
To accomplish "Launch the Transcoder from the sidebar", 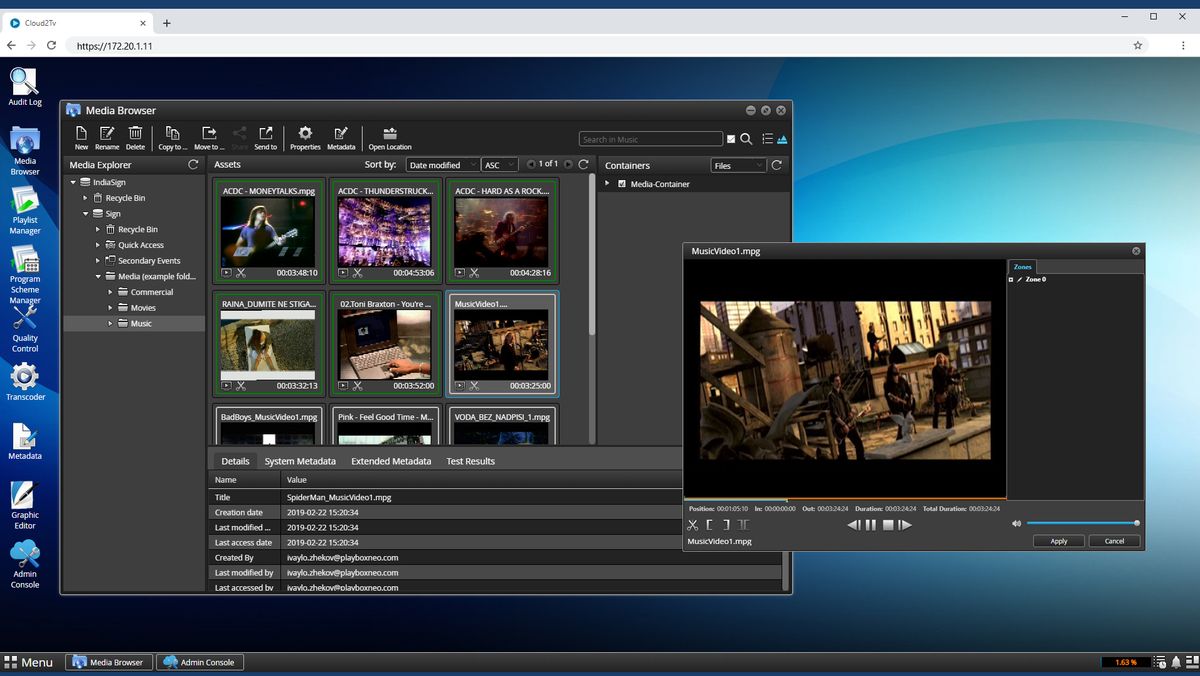I will click(x=25, y=380).
